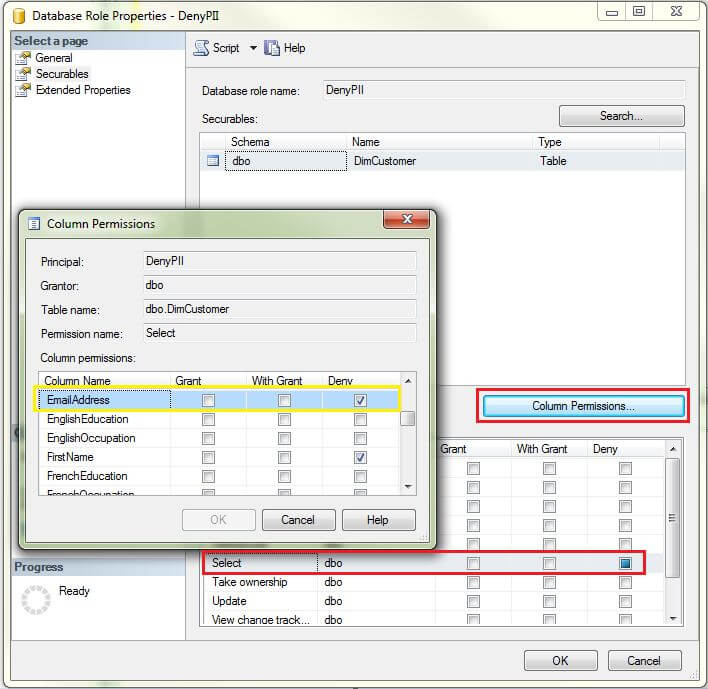Click the With Grant header in permissions grid
The width and height of the screenshot is (708, 689).
pyautogui.click(x=549, y=449)
